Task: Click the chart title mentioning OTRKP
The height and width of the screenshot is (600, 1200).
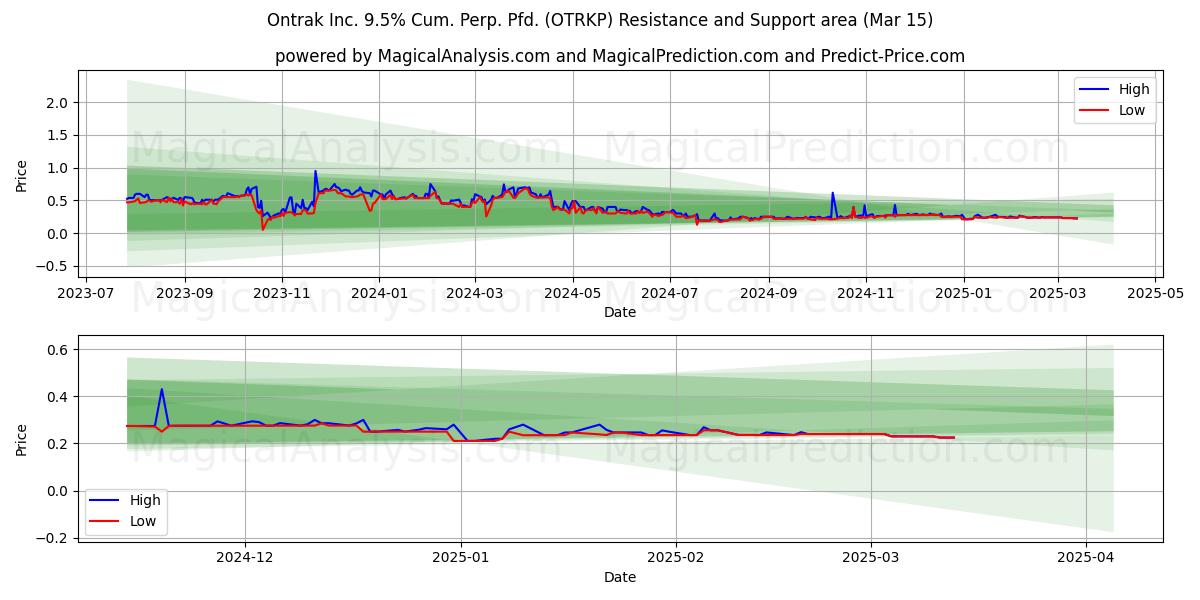Action: click(600, 20)
